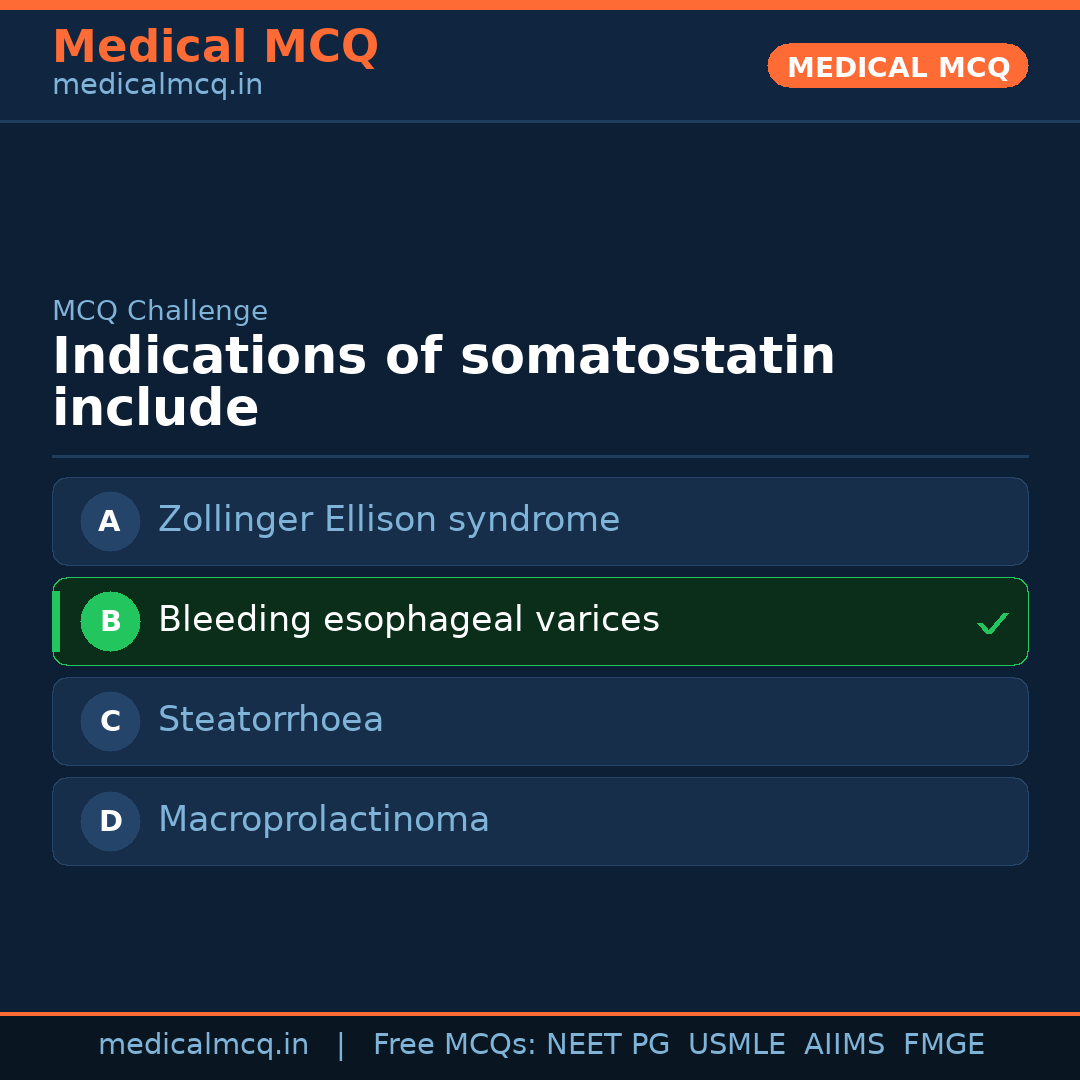Select the FMGE label in the footer
This screenshot has height=1080, width=1080.
pyautogui.click(x=943, y=1045)
